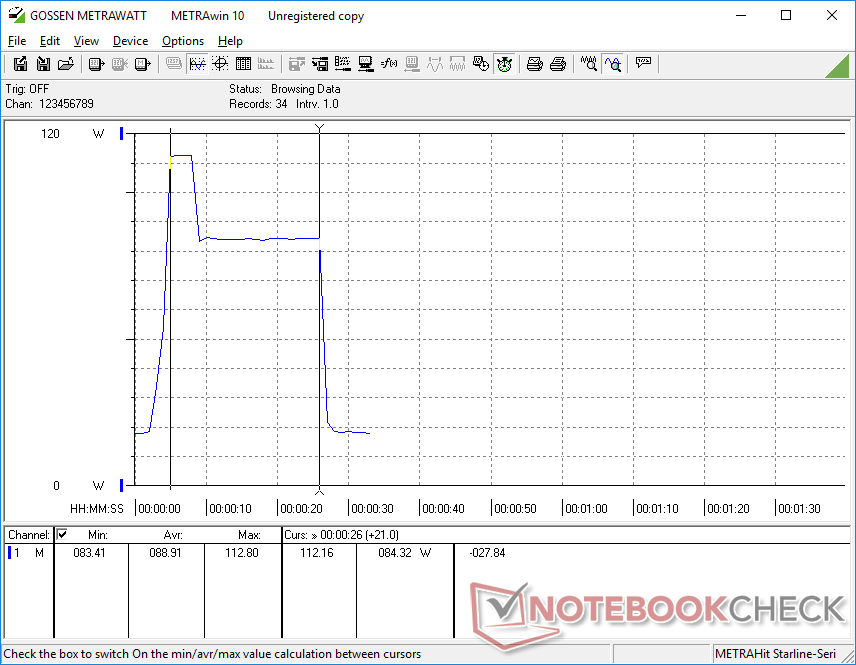This screenshot has height=665, width=856.
Task: Click the grayed meter-under-display icon
Action: pos(412,64)
